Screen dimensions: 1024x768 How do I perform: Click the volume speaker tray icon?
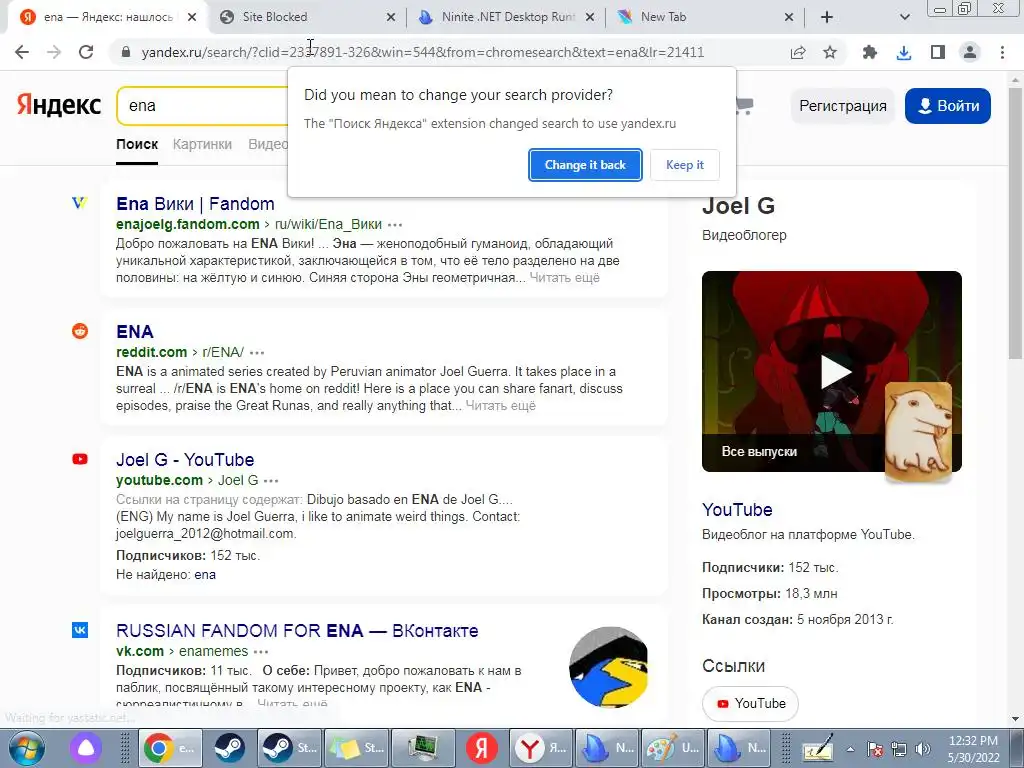click(922, 748)
